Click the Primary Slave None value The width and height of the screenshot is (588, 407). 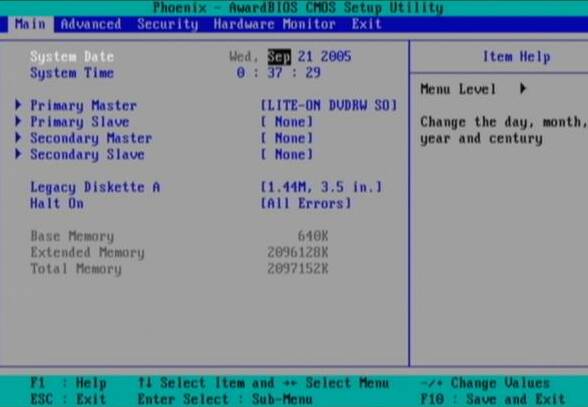tap(286, 122)
